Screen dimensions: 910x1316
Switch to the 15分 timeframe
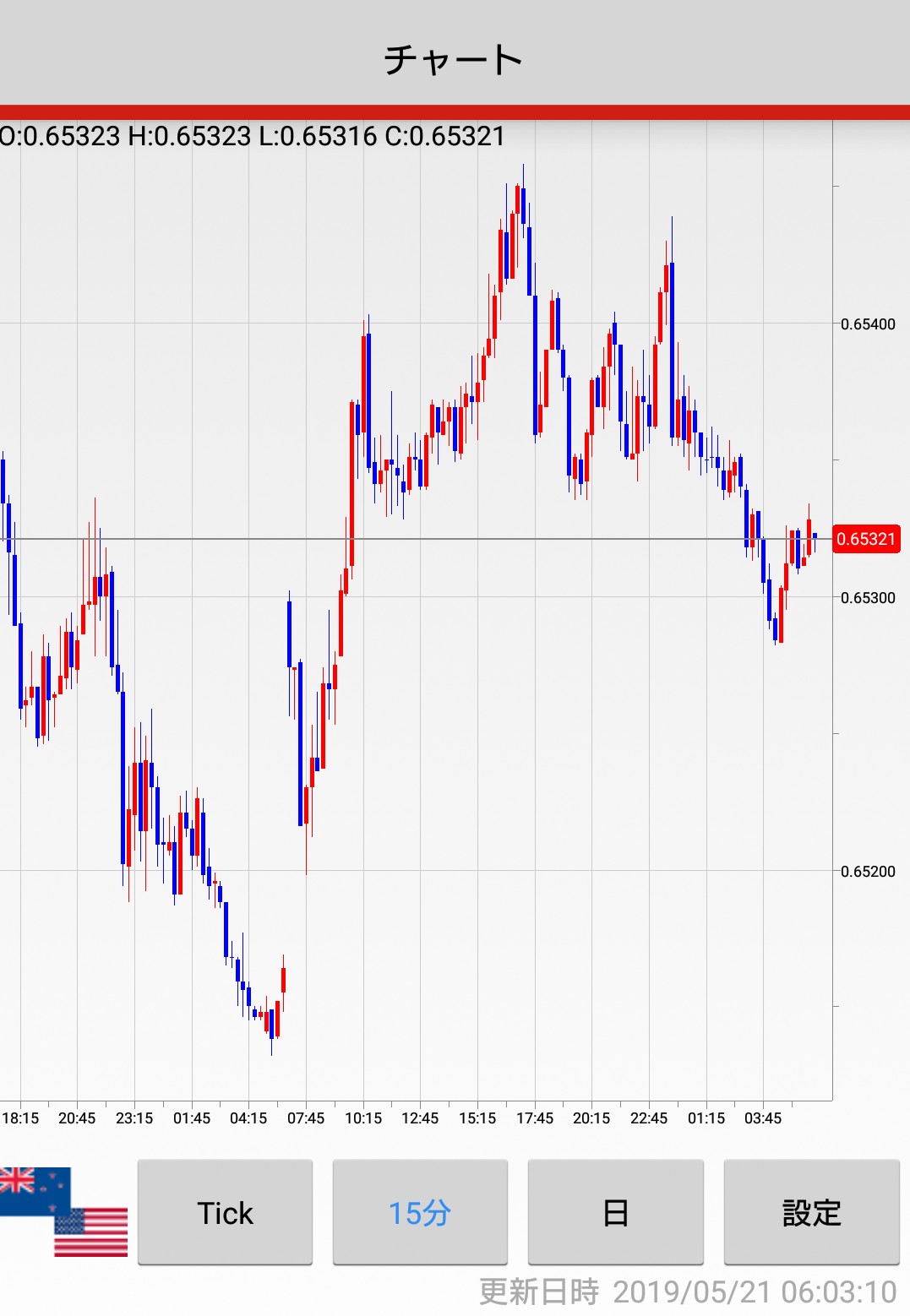tap(420, 1213)
